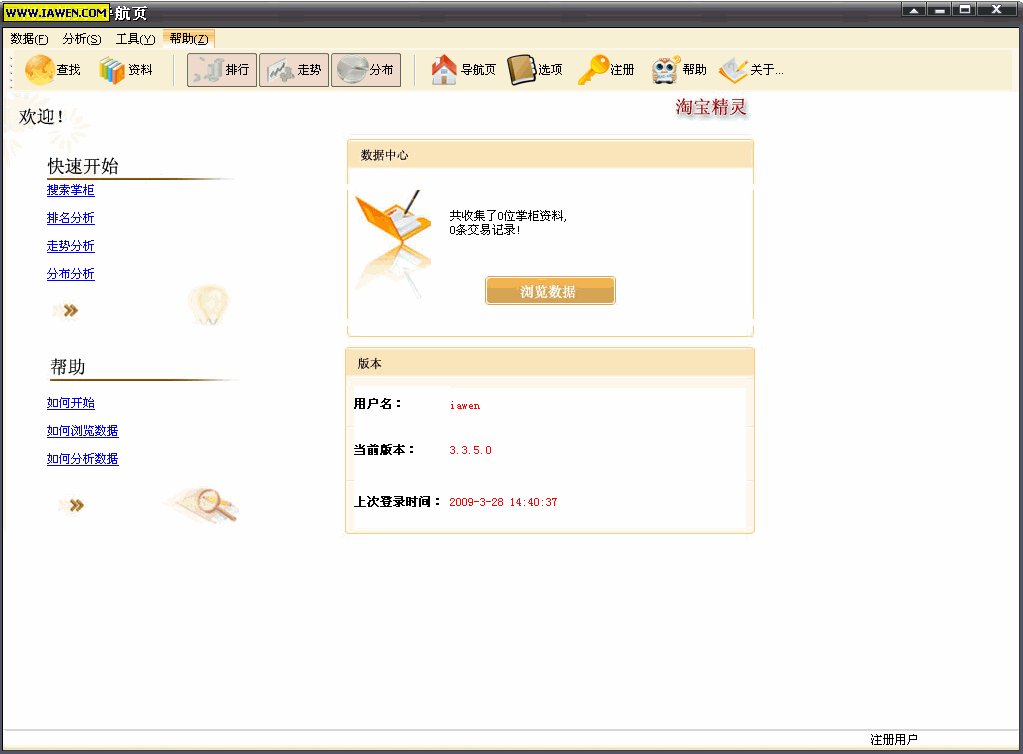1023x754 pixels.
Task: Click the 查找 (Search) toolbar icon
Action: pyautogui.click(x=41, y=70)
